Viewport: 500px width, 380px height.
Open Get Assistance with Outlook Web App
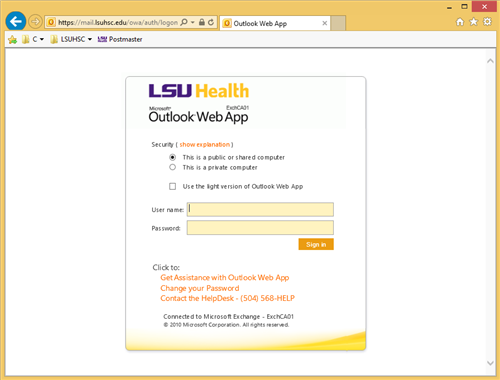pos(225,278)
